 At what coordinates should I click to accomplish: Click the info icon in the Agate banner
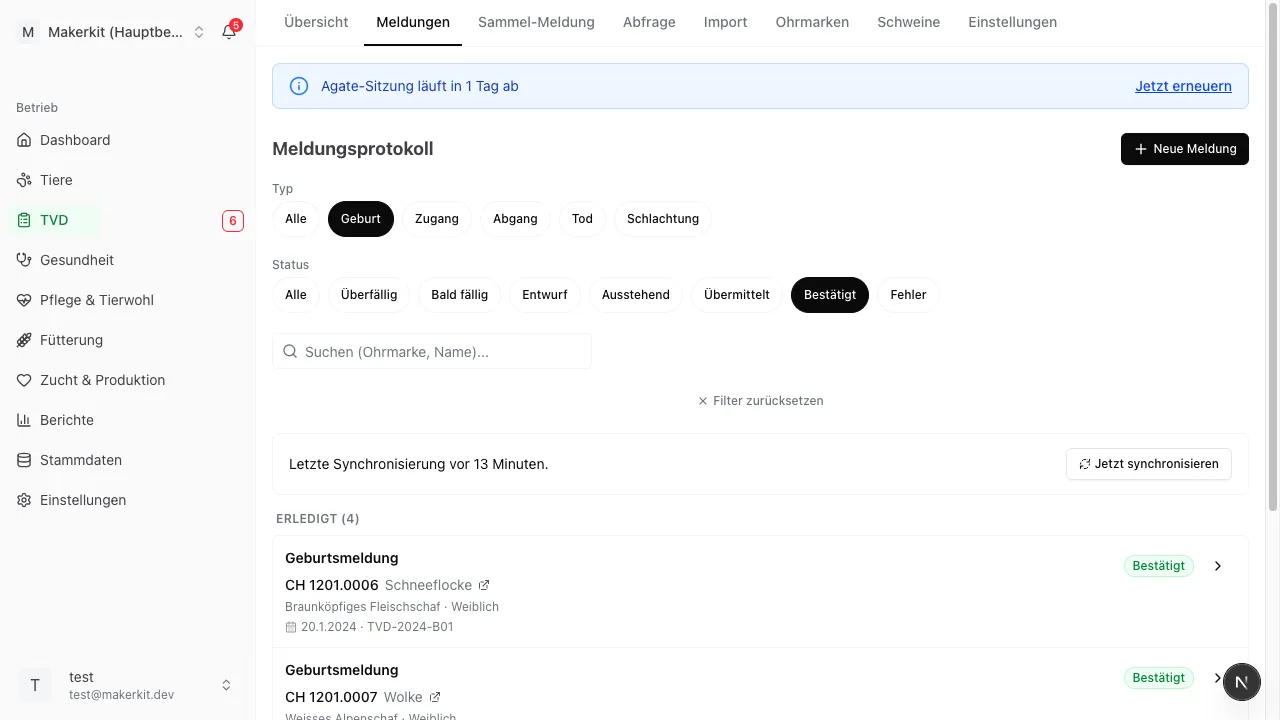point(298,86)
